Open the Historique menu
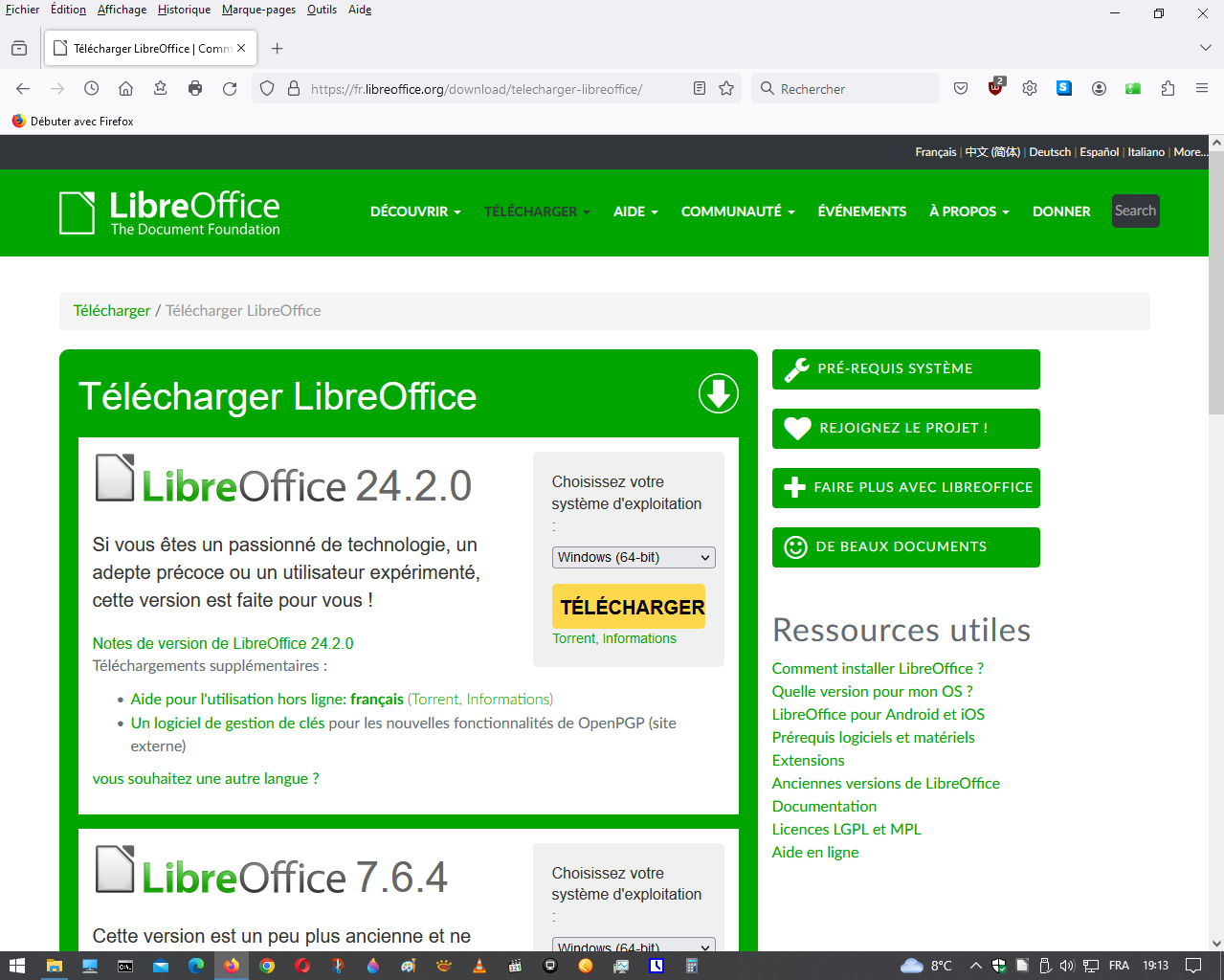 [x=184, y=10]
